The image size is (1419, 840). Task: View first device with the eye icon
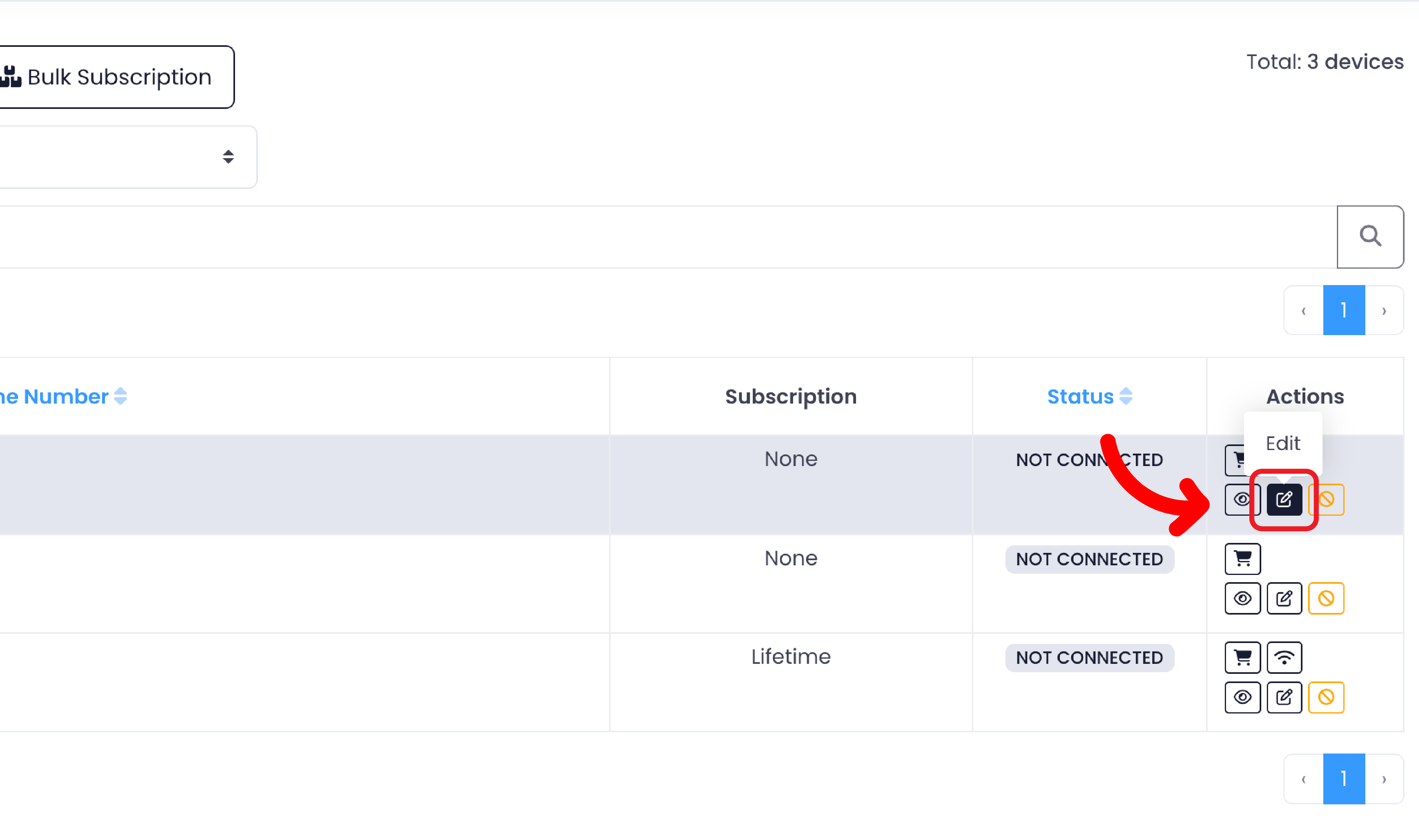(1241, 499)
